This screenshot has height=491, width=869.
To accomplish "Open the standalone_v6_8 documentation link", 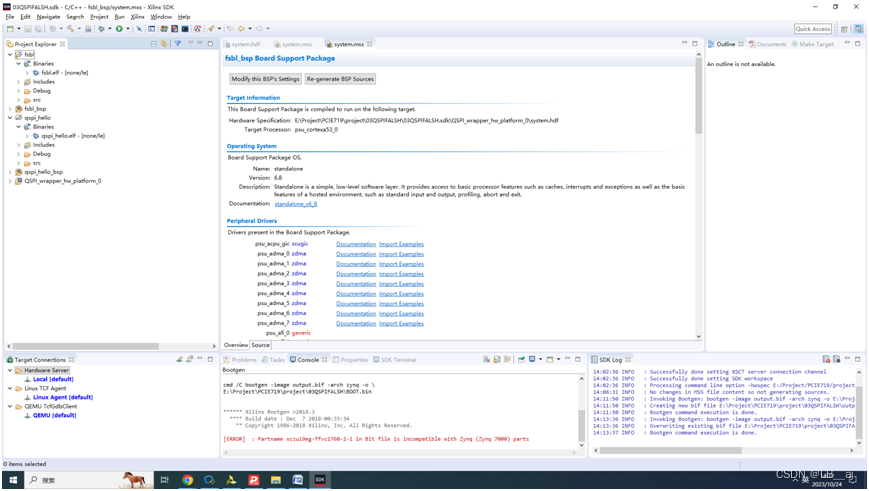I will (296, 204).
